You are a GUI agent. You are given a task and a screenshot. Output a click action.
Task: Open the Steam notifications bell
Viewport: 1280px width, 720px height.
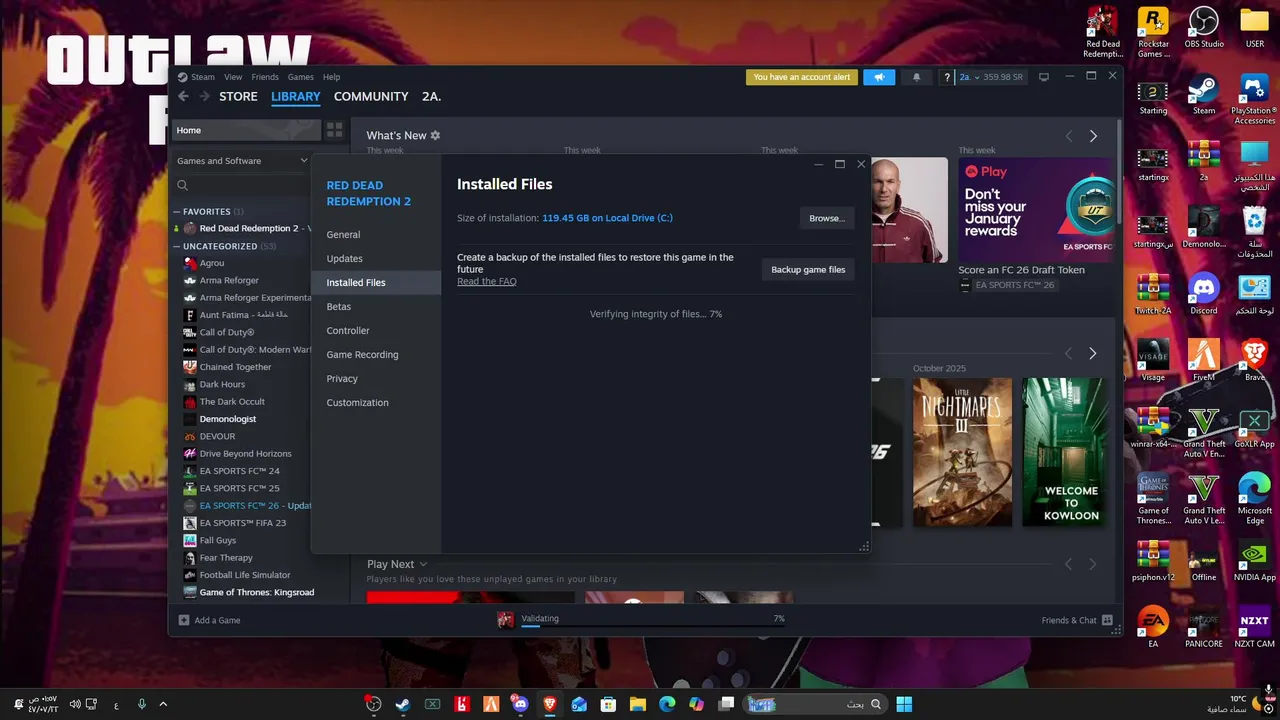(x=916, y=77)
